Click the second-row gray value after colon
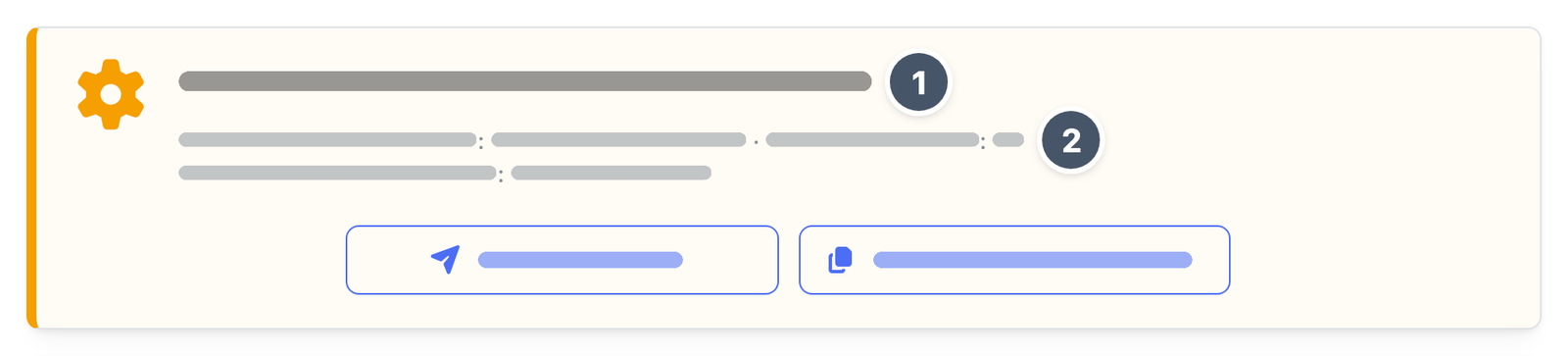The height and width of the screenshot is (356, 1568). click(611, 174)
